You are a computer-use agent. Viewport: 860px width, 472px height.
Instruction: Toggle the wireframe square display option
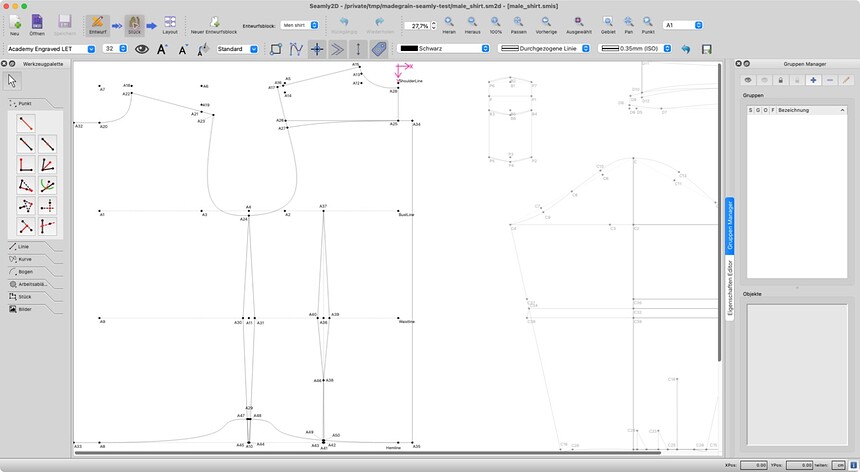click(x=276, y=49)
